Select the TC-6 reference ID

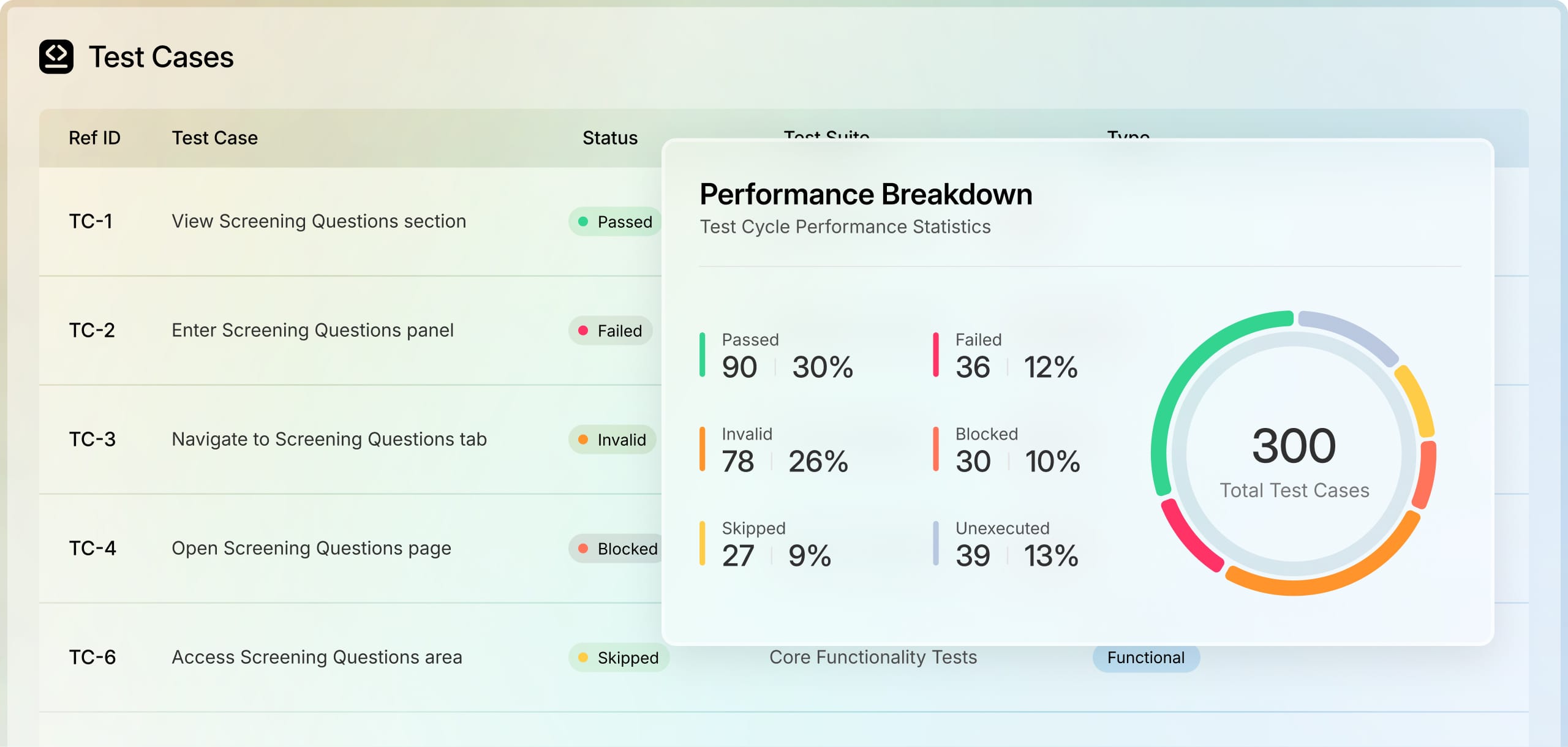[92, 657]
